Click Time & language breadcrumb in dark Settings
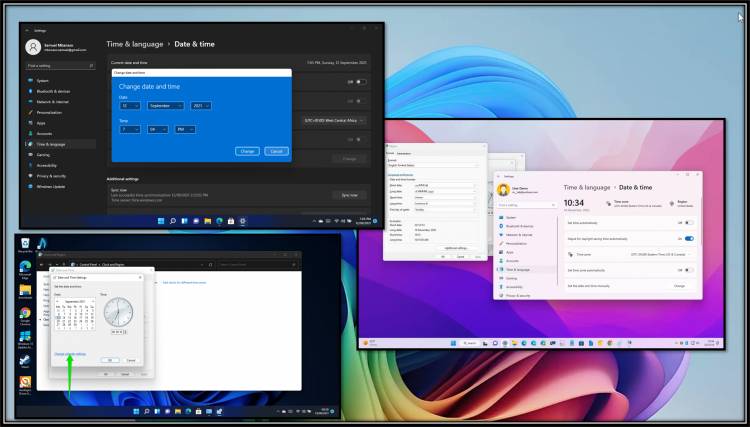 [x=134, y=44]
